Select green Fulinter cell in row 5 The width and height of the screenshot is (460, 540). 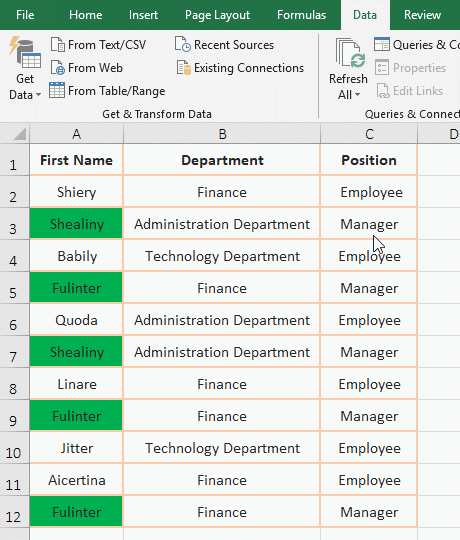click(x=76, y=288)
